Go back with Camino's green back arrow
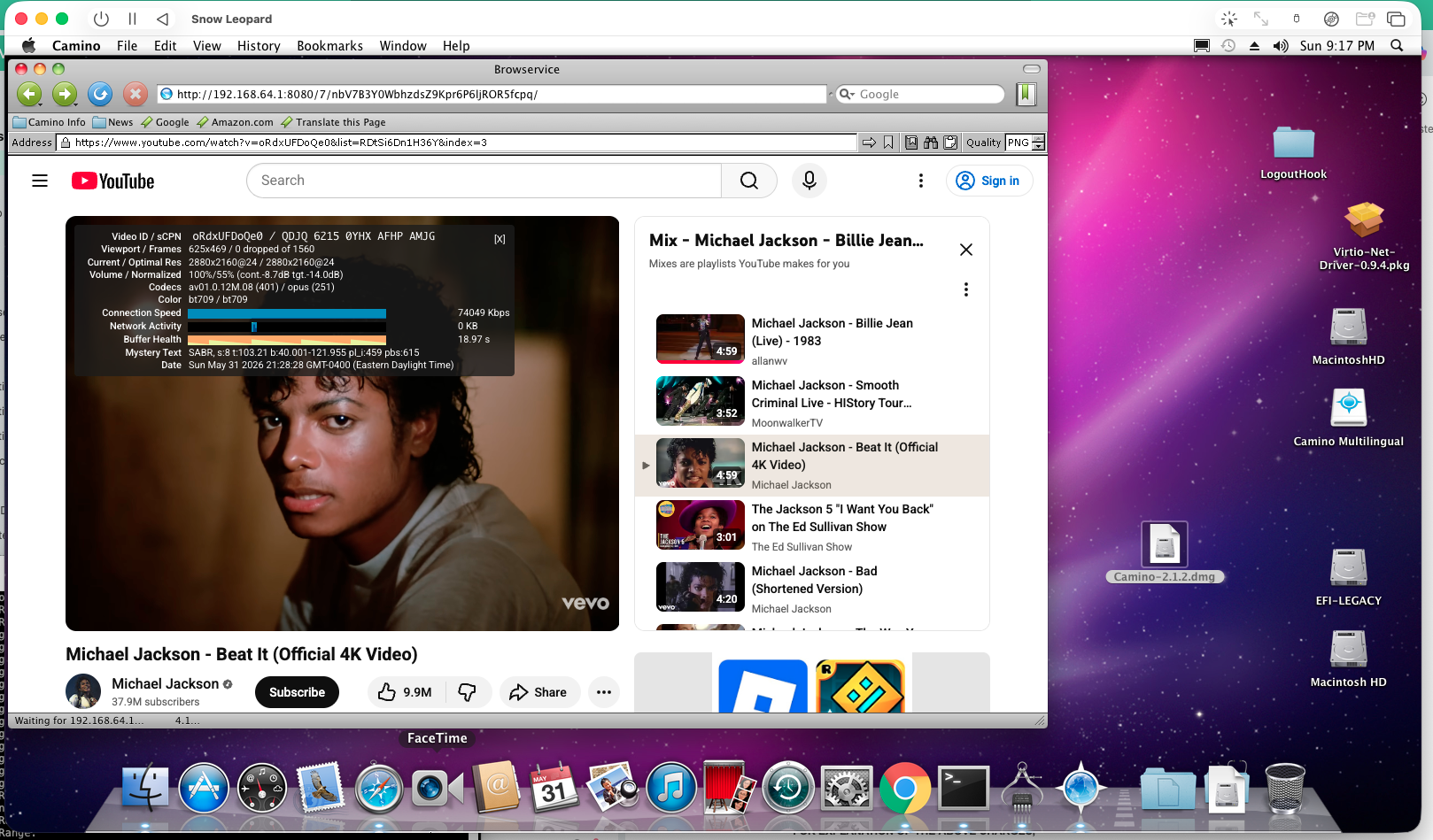The image size is (1433, 840). 29,94
